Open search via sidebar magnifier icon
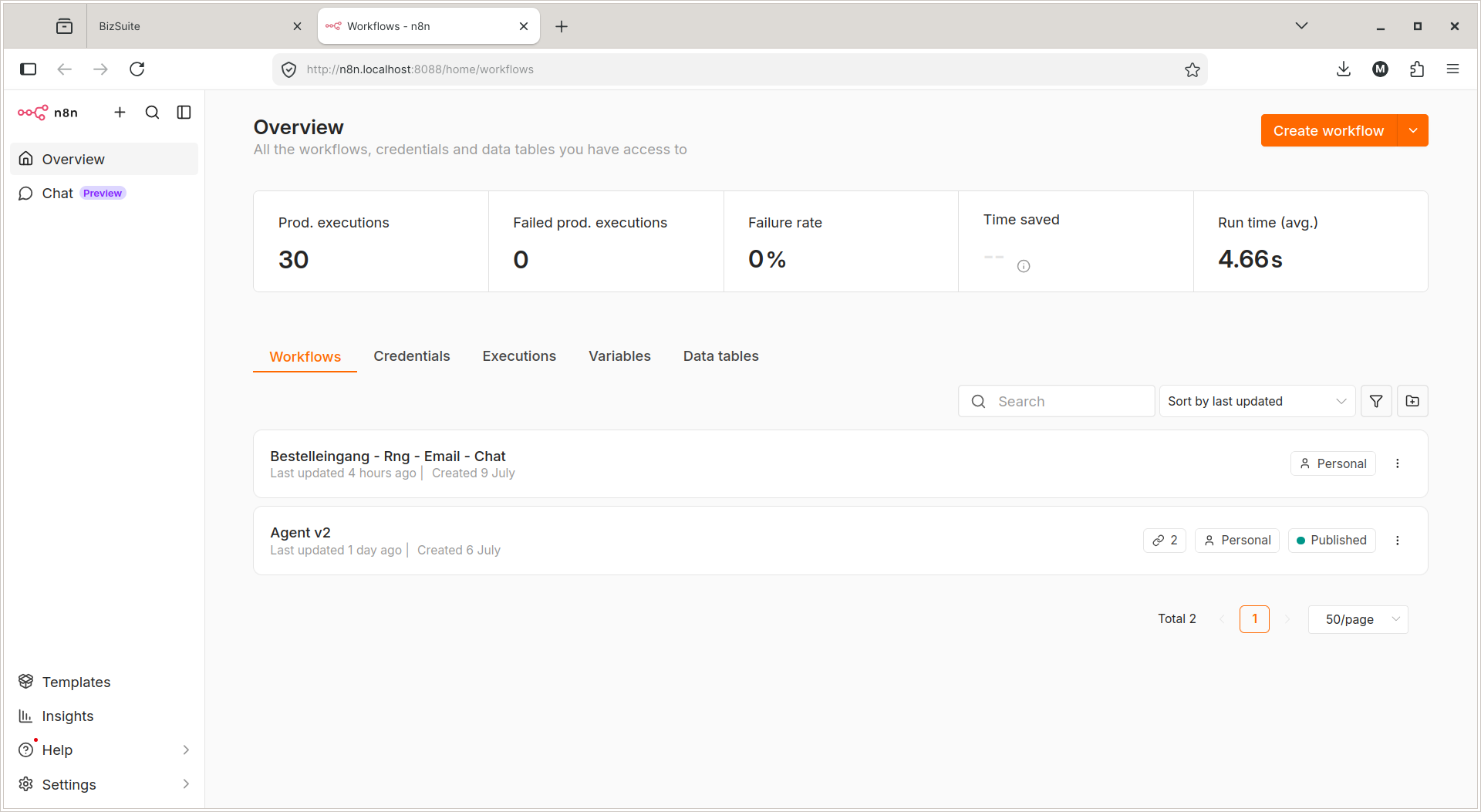Screen dimensions: 1481x812 [152, 113]
